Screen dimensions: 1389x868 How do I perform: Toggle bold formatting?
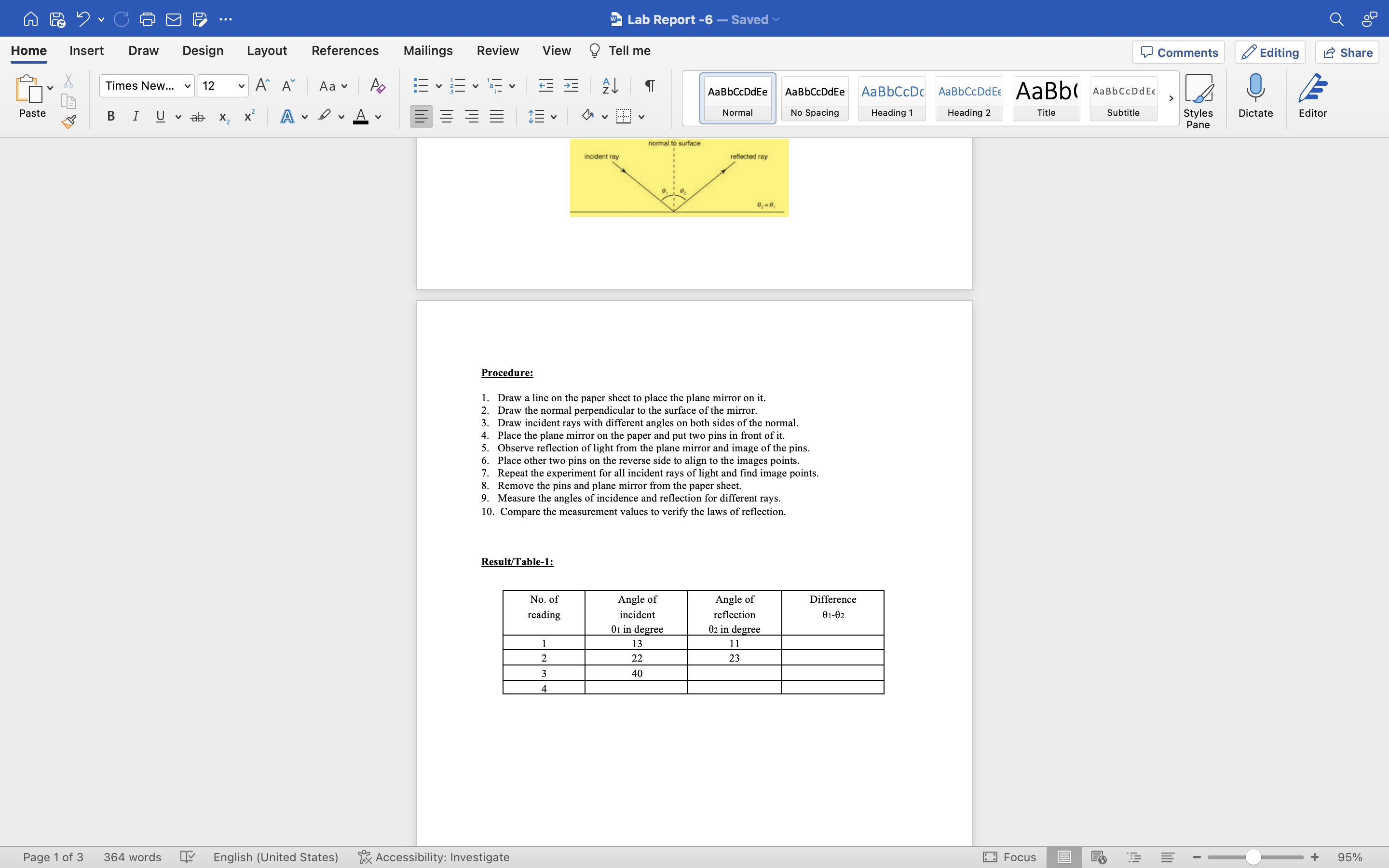coord(111,117)
